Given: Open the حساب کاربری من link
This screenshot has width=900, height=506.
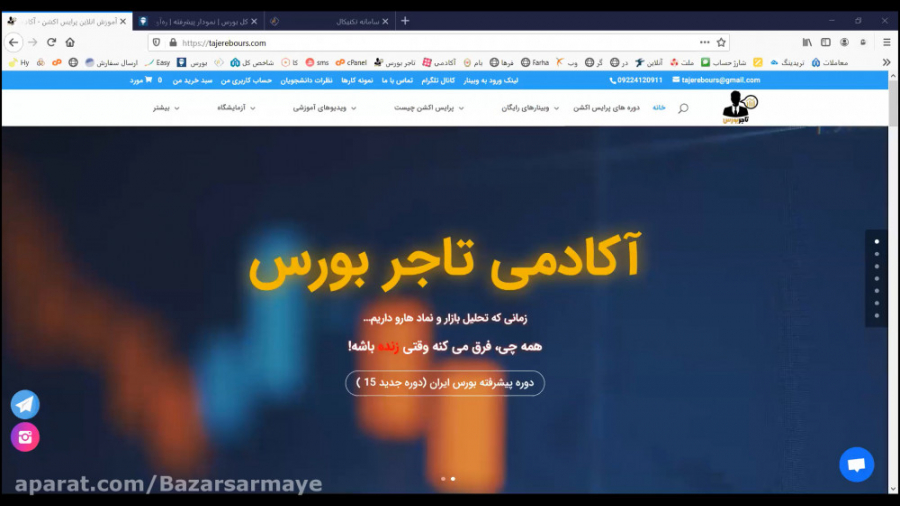Looking at the screenshot, I should 246,80.
